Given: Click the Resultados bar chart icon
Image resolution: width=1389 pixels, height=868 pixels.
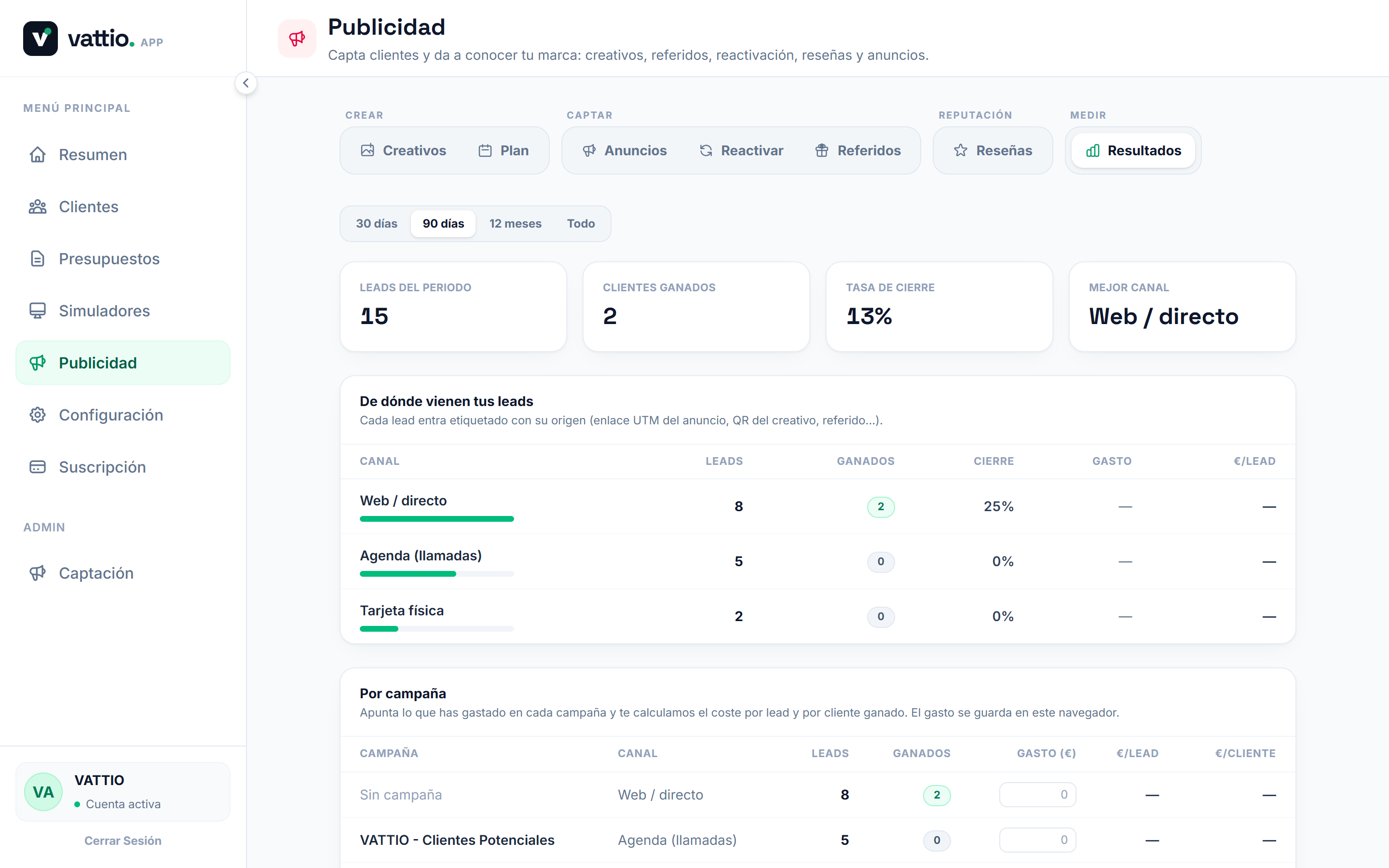Looking at the screenshot, I should [x=1093, y=150].
